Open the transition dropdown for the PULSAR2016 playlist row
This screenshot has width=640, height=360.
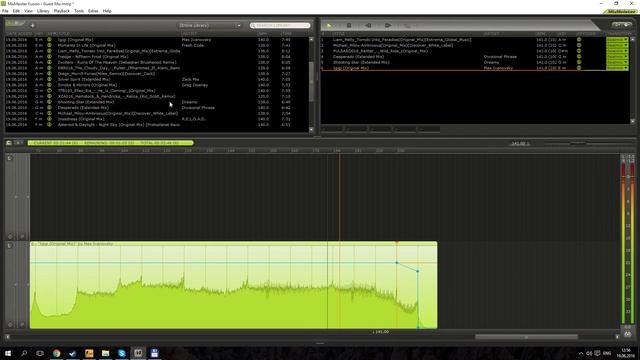click(617, 51)
